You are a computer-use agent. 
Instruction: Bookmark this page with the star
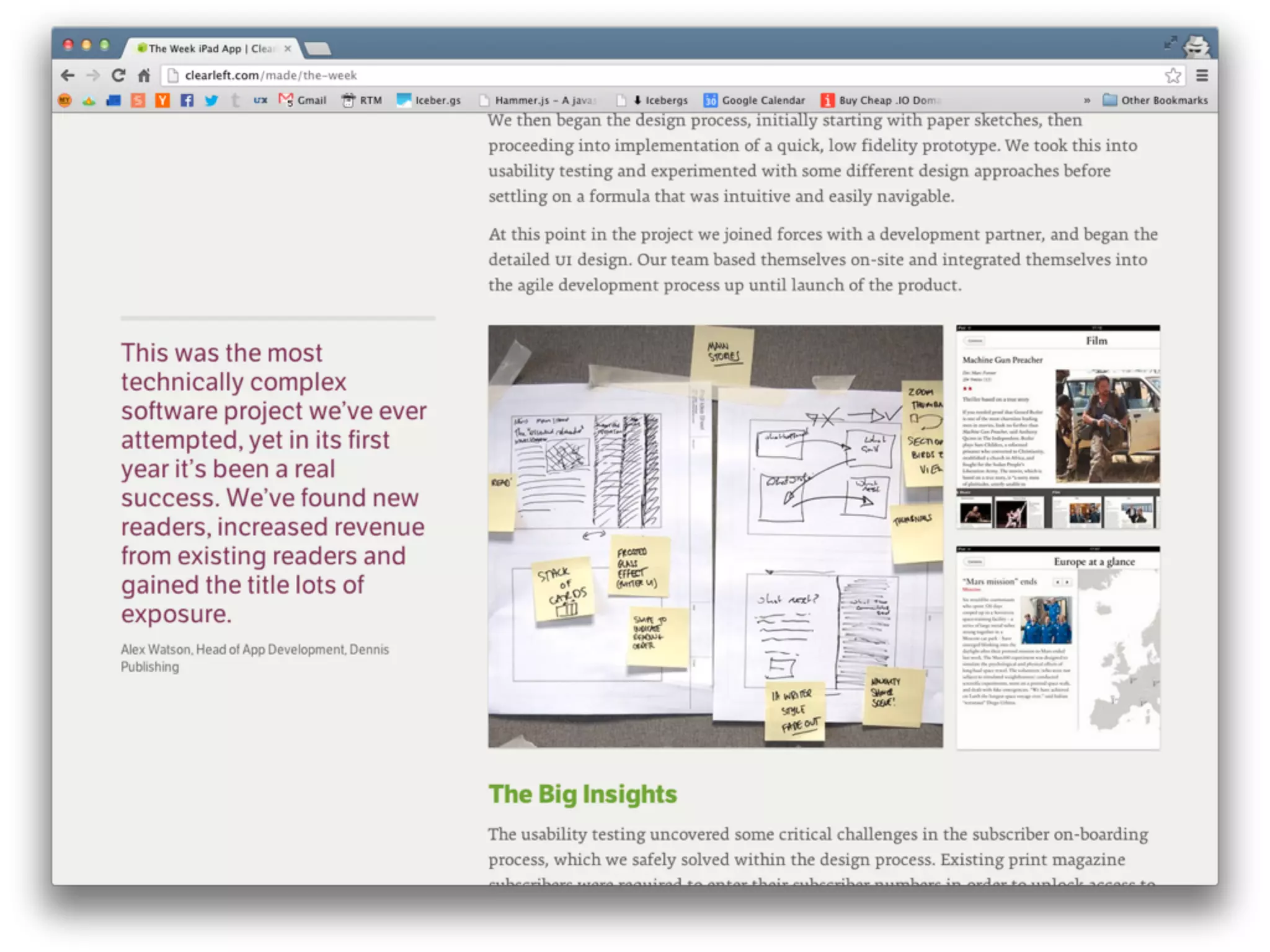tap(1172, 76)
